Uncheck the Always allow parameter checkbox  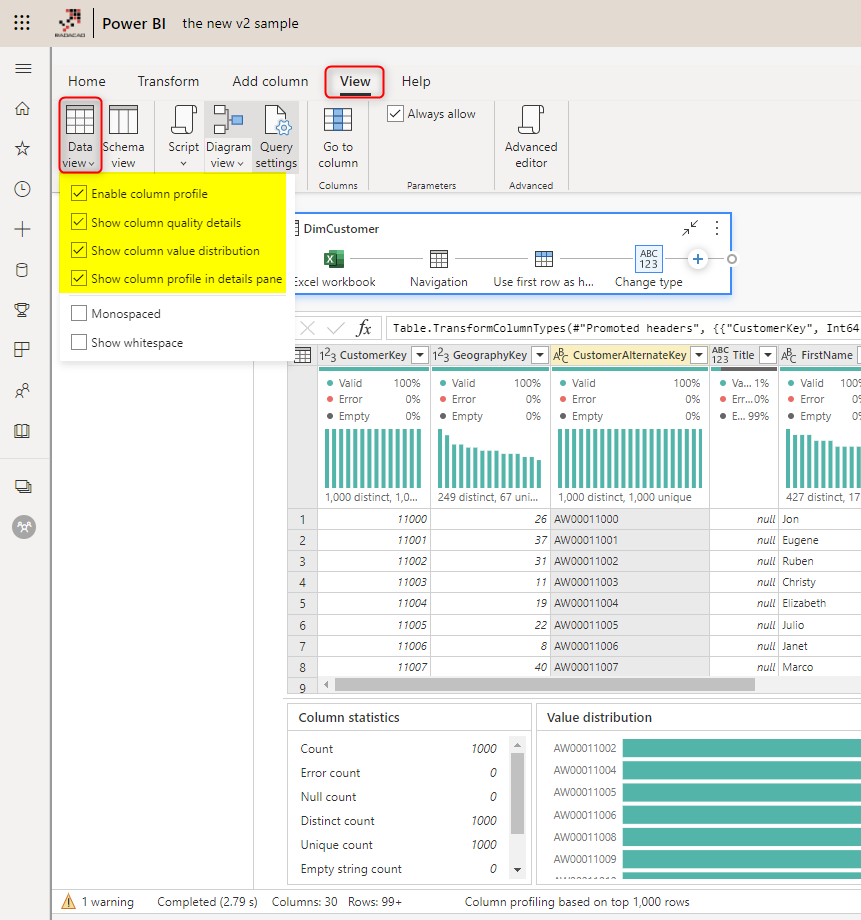point(394,113)
